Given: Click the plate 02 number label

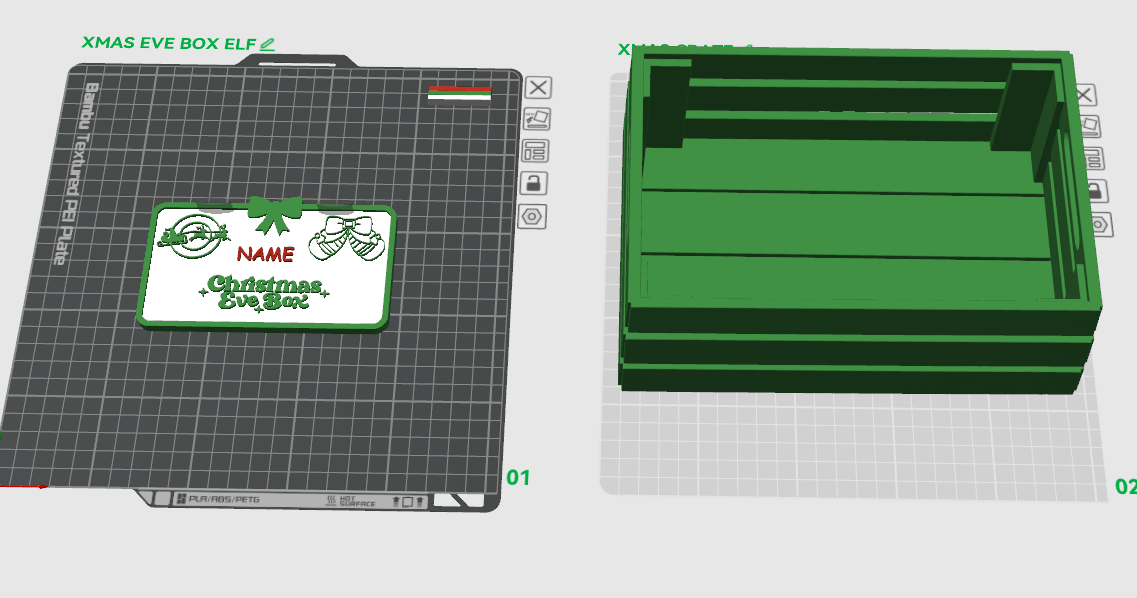Looking at the screenshot, I should 1125,486.
